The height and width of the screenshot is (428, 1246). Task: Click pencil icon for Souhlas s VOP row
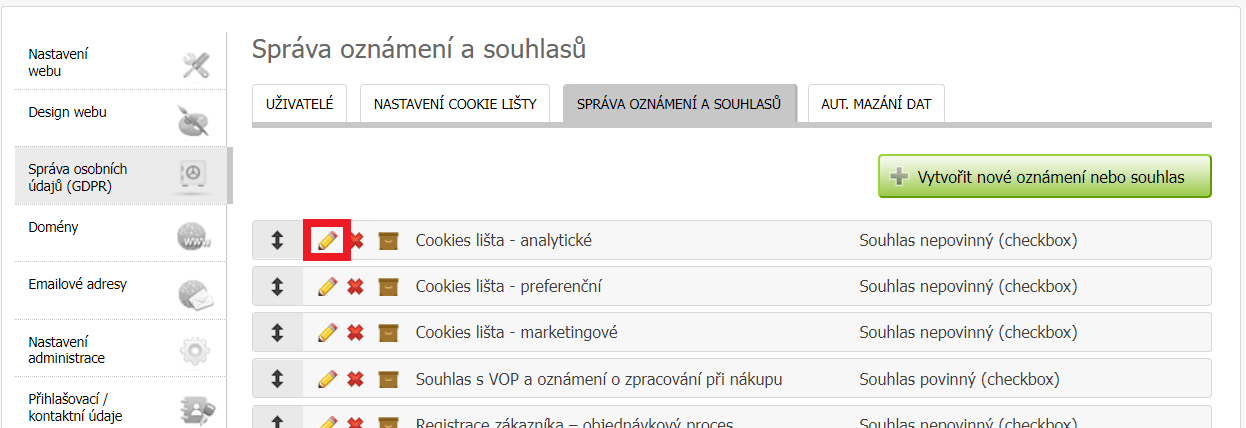[x=327, y=379]
